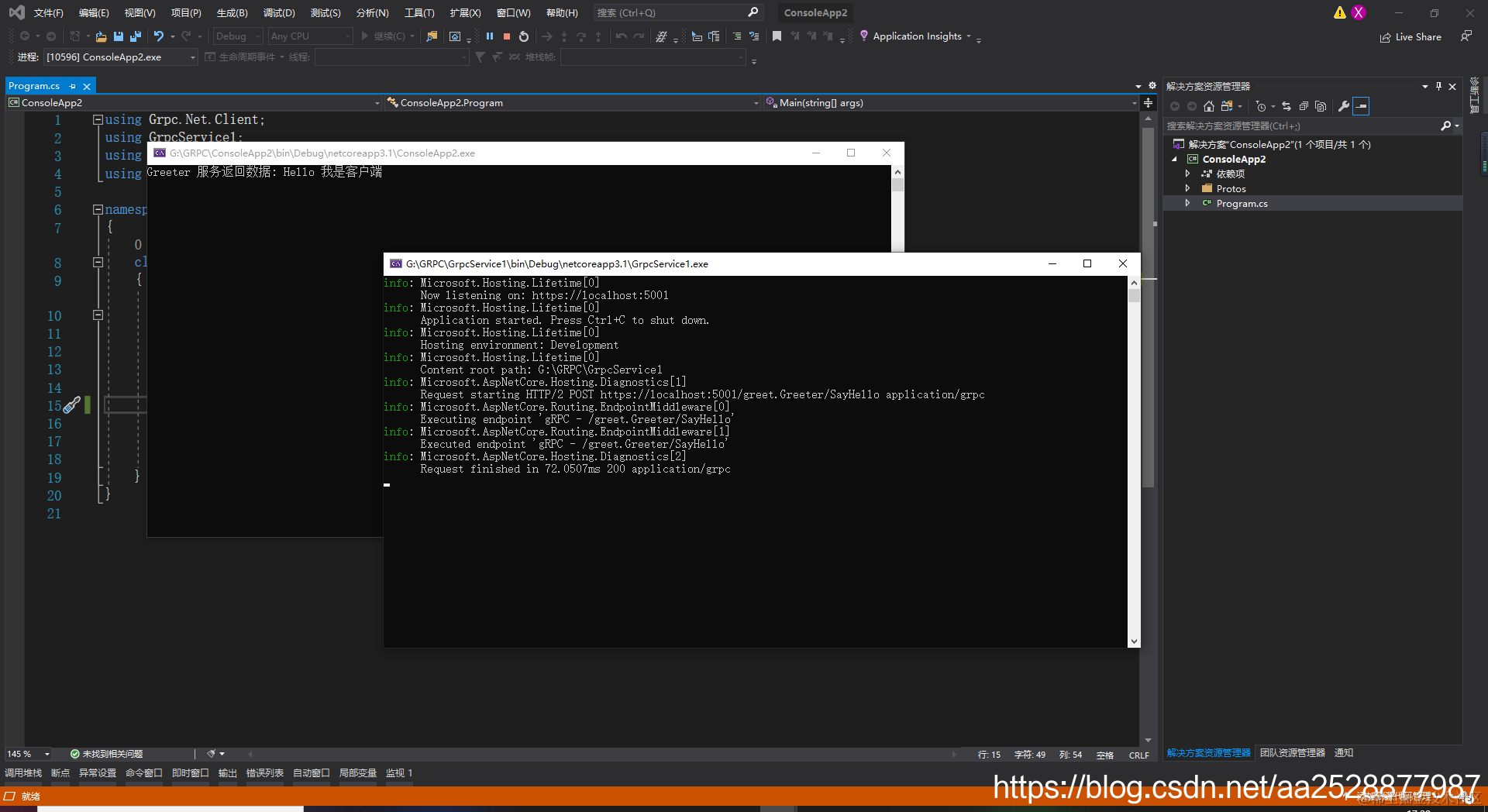1488x812 pixels.
Task: Click the quick actions screwdriver icon on line 15
Action: 72,405
